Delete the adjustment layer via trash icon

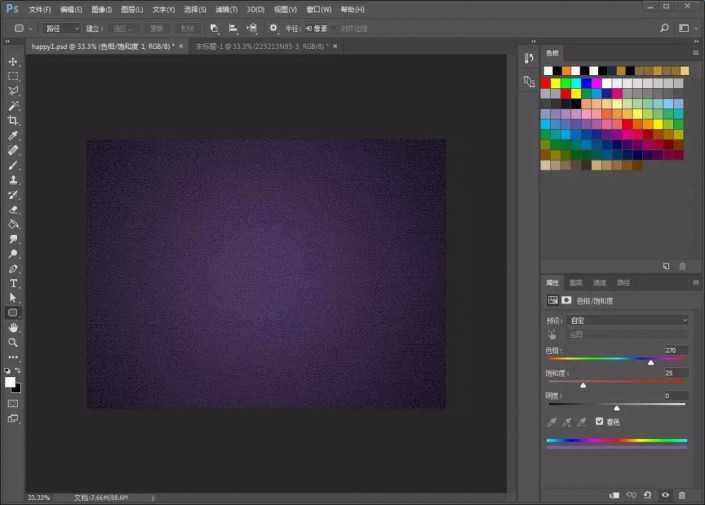pos(682,494)
